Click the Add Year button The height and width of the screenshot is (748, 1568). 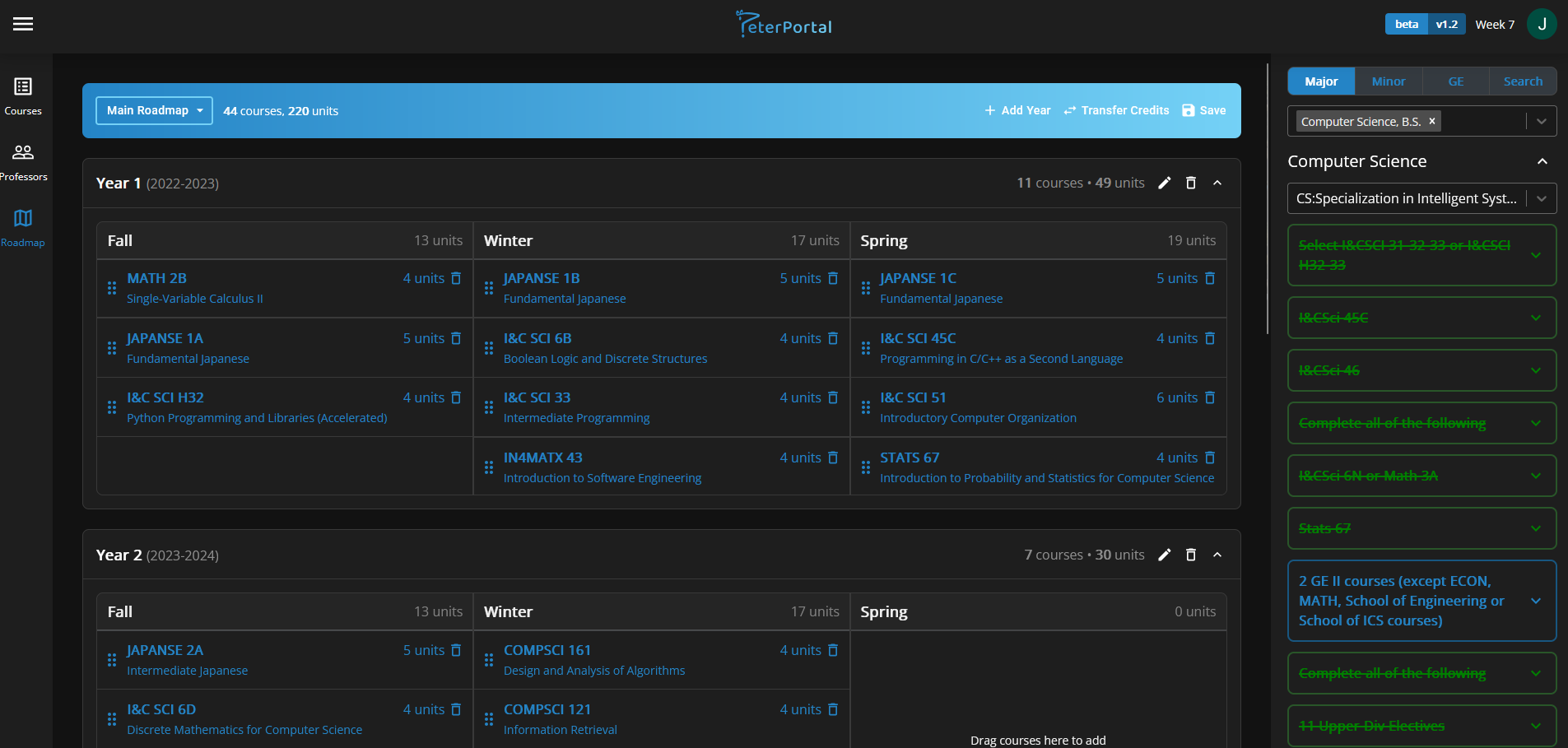(x=1017, y=110)
